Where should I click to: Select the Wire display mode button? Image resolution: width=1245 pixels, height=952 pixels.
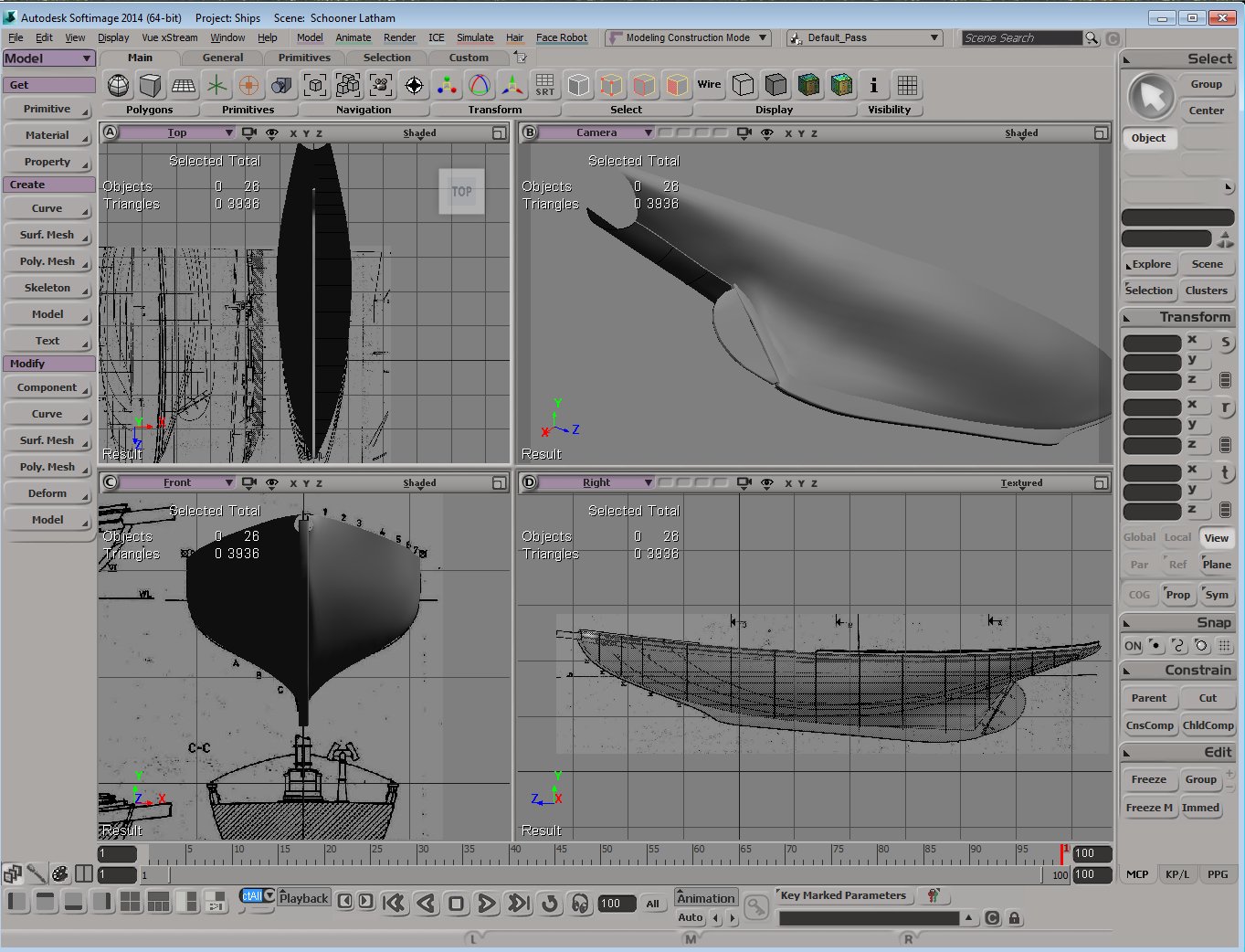(x=709, y=85)
